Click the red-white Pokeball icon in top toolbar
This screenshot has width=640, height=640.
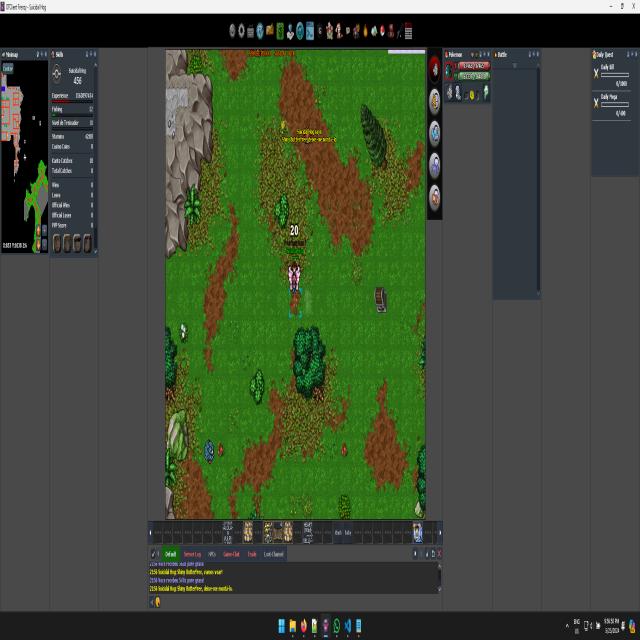pos(382,30)
